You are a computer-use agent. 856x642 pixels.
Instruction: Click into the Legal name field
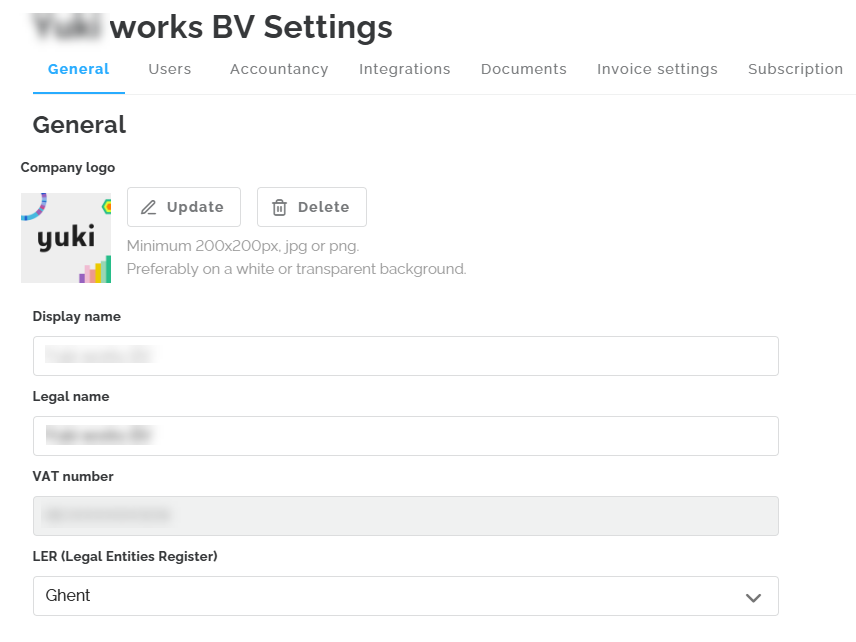(x=405, y=436)
